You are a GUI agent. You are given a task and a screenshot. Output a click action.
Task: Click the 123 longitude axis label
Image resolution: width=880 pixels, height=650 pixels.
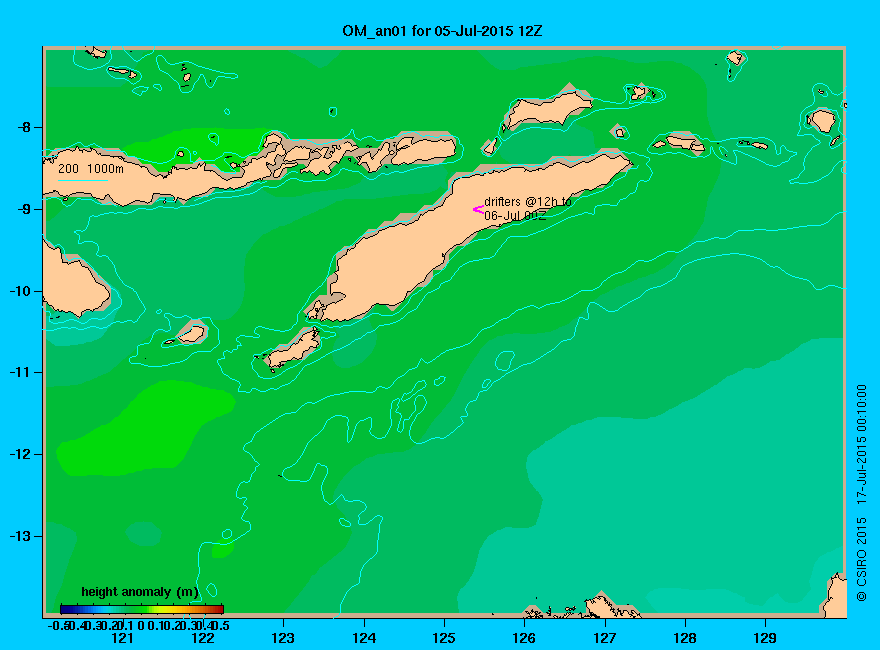283,638
